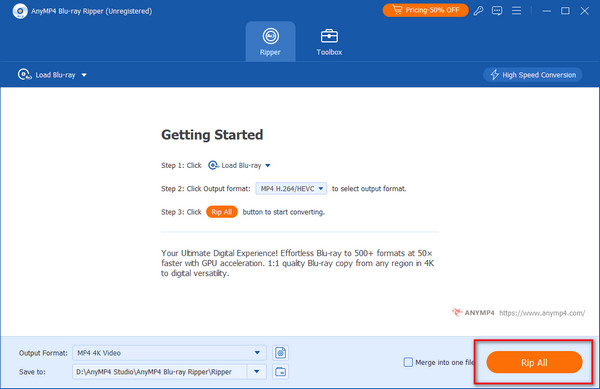Open the https://www.anymp4.com/ link

pos(542,313)
